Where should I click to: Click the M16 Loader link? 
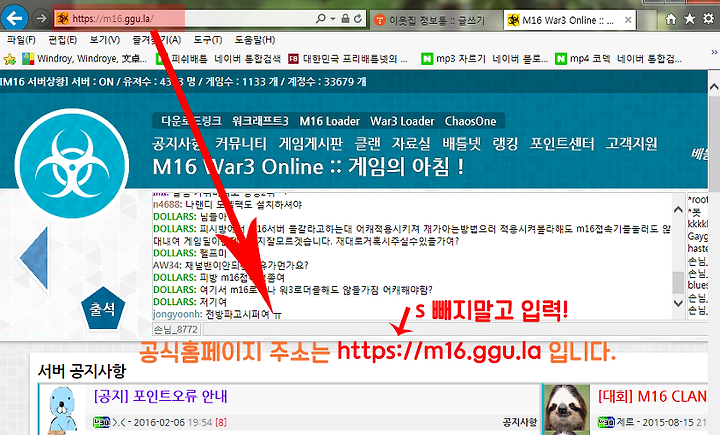click(x=330, y=121)
